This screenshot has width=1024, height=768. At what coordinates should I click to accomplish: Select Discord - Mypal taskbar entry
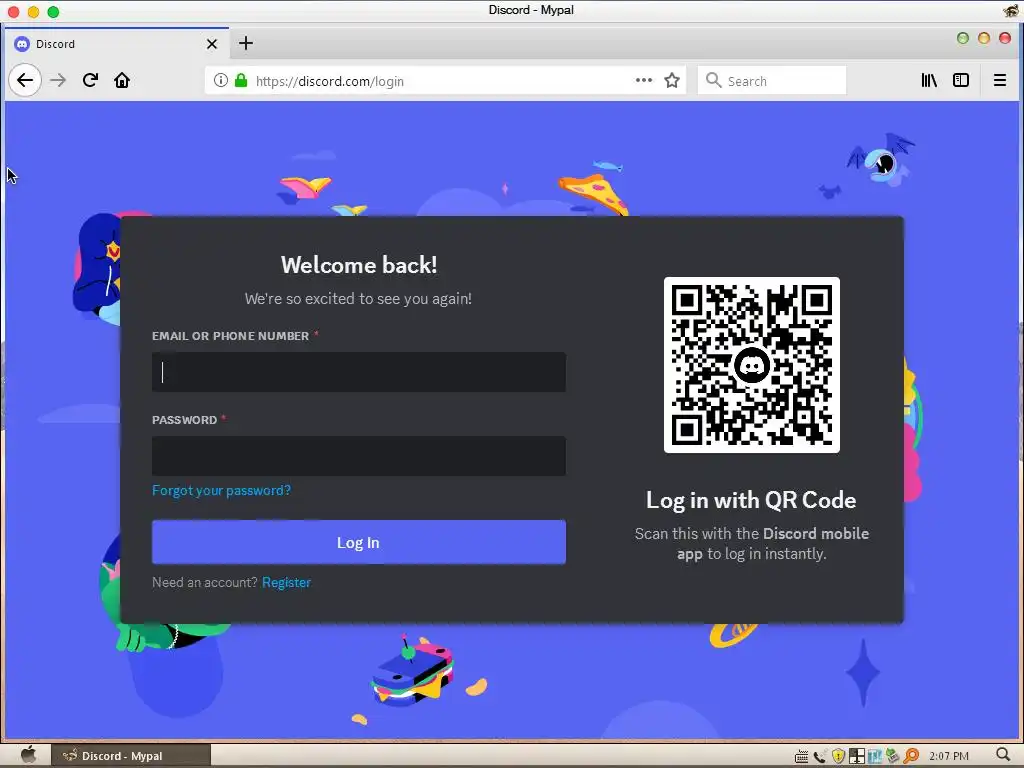(x=131, y=756)
